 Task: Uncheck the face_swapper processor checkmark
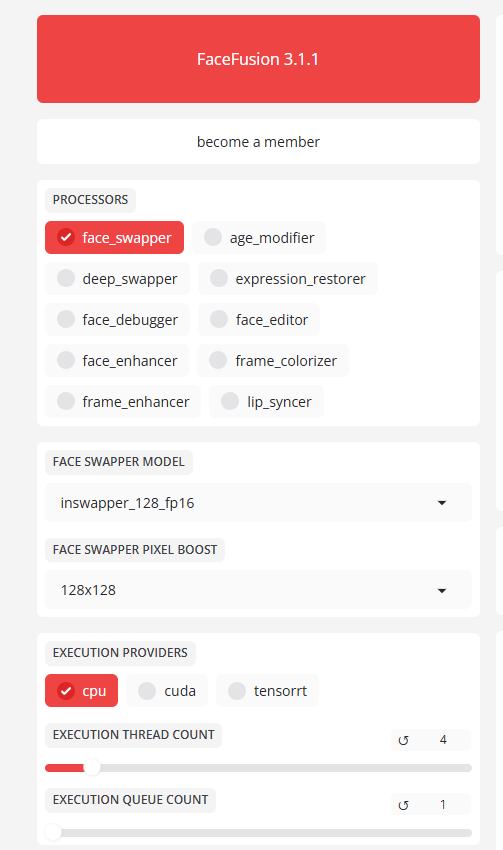pyautogui.click(x=66, y=237)
